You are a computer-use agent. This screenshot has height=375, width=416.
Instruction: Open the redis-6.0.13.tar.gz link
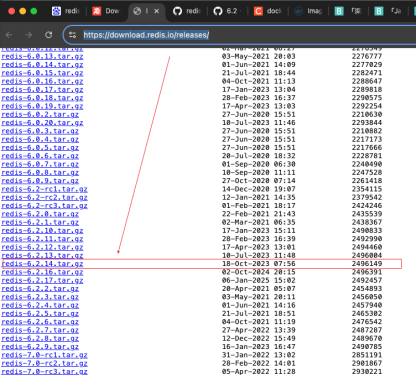pyautogui.click(x=42, y=56)
